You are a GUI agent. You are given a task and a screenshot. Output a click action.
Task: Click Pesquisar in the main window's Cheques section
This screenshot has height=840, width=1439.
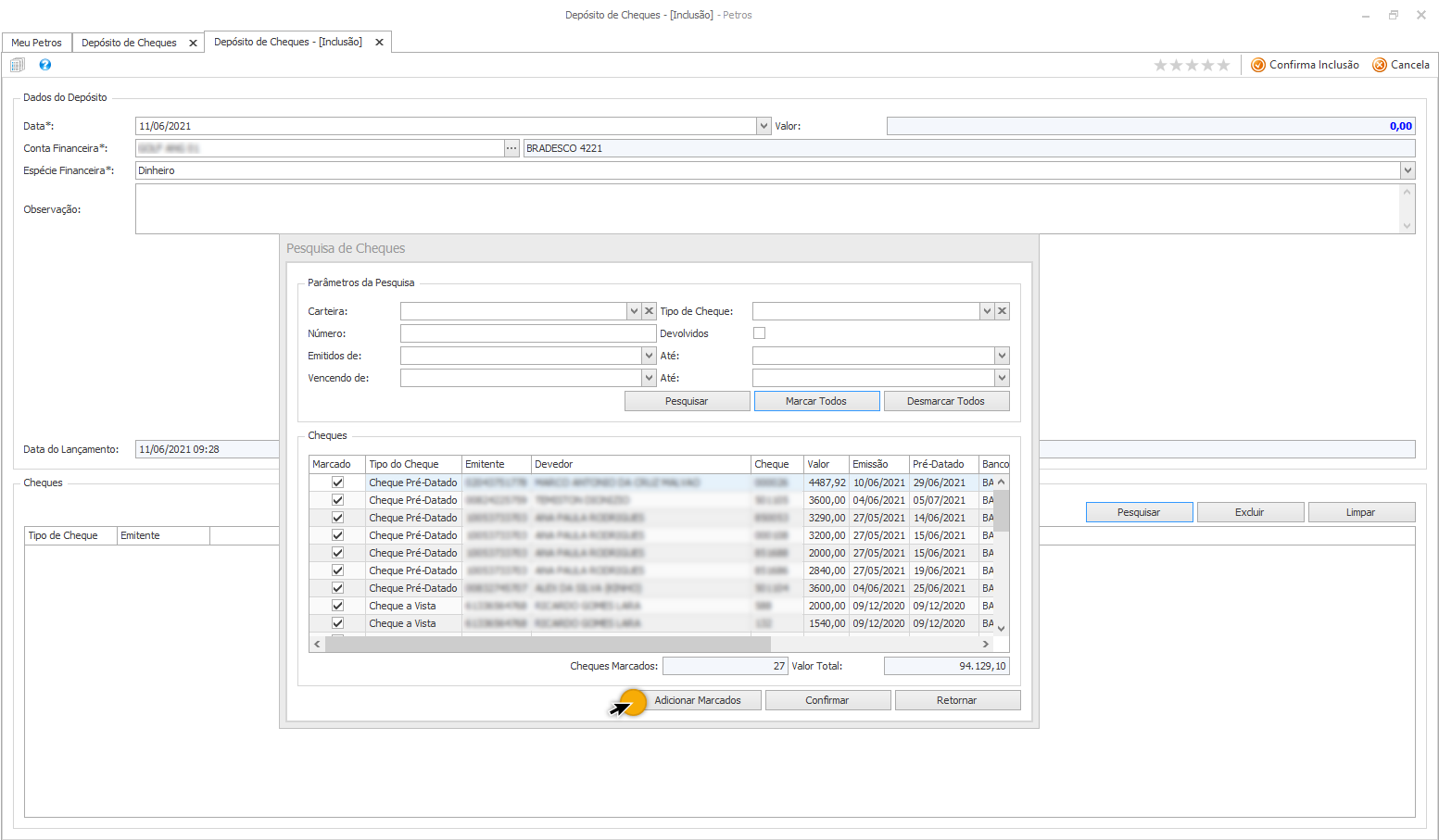[1139, 512]
